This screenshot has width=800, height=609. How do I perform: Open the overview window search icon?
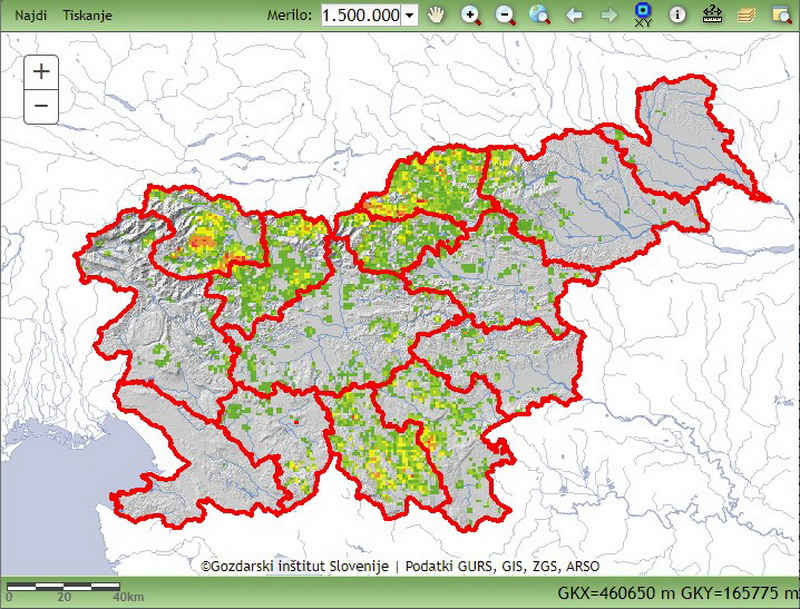[782, 15]
